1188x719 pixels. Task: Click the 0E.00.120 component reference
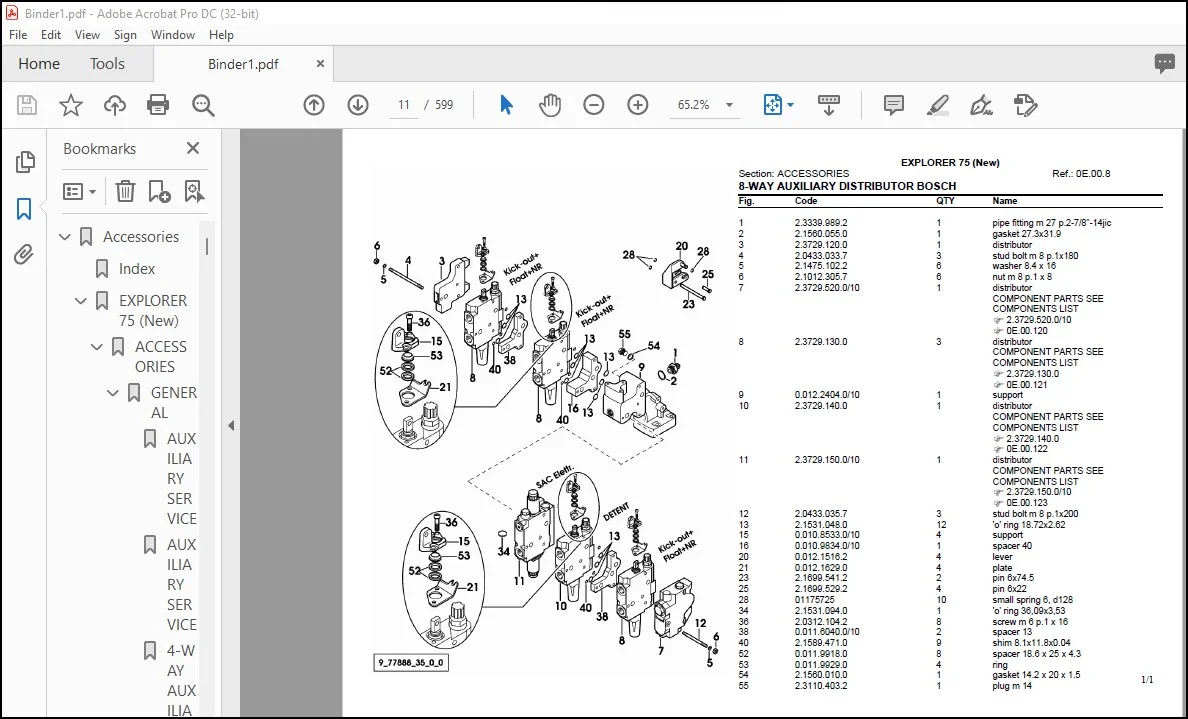pos(1027,331)
